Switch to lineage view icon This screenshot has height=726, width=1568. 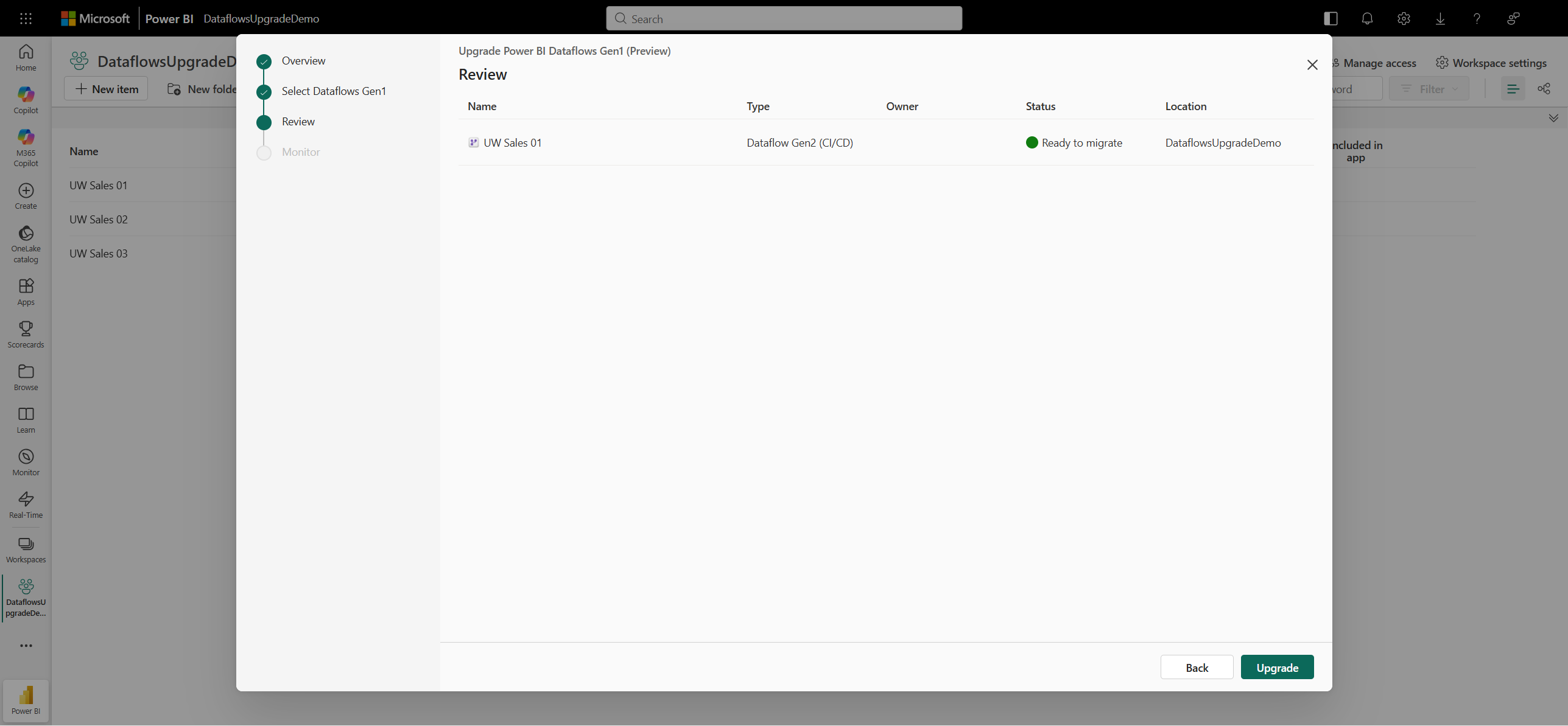tap(1544, 89)
